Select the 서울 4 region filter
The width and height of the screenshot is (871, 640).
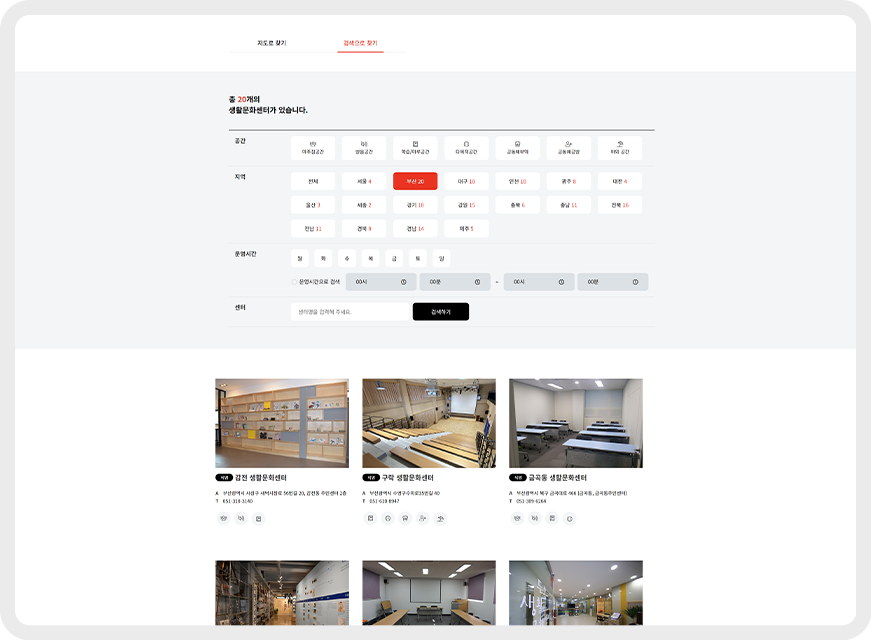coord(364,181)
